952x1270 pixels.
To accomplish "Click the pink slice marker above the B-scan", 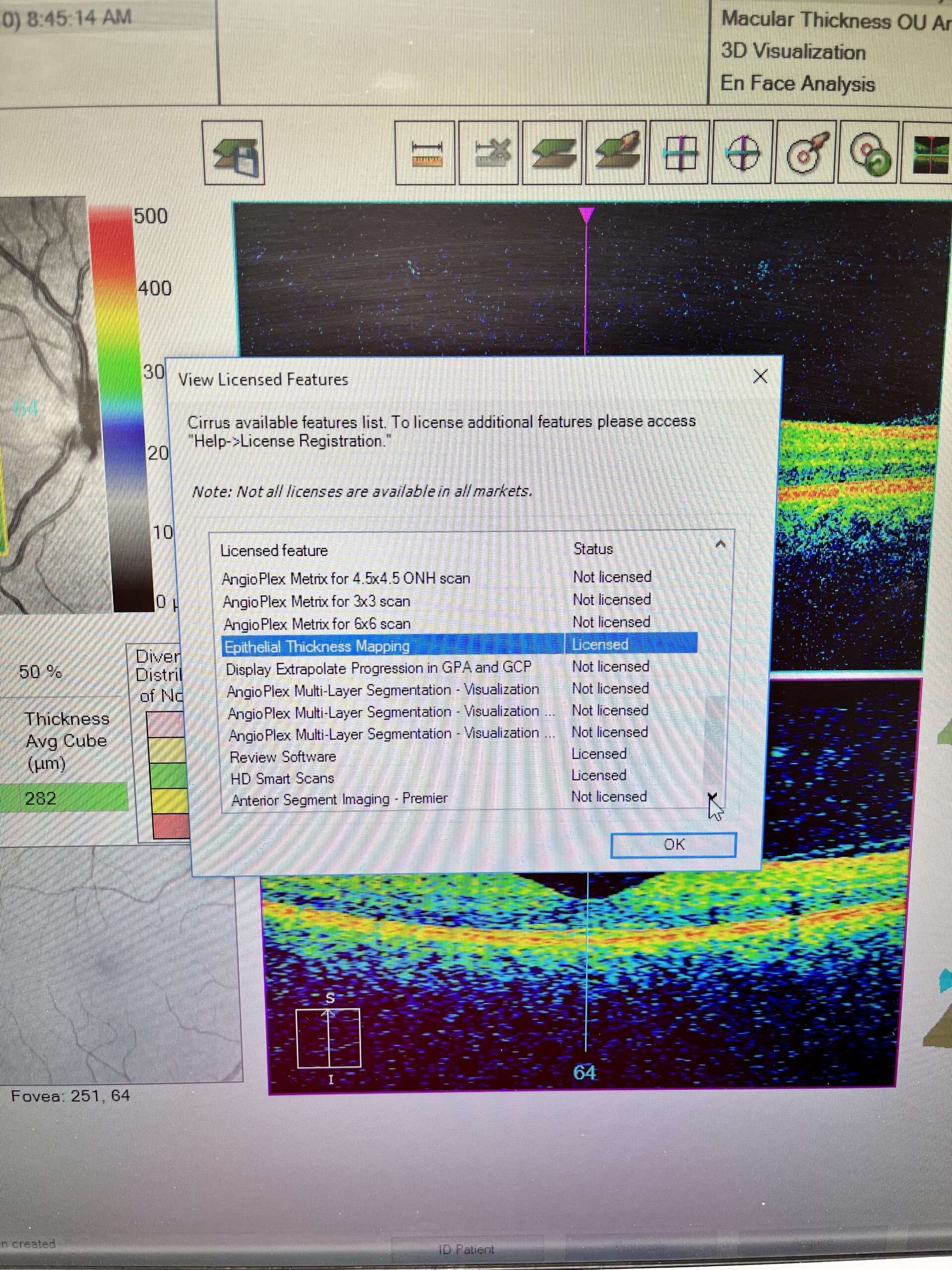I will [x=586, y=215].
